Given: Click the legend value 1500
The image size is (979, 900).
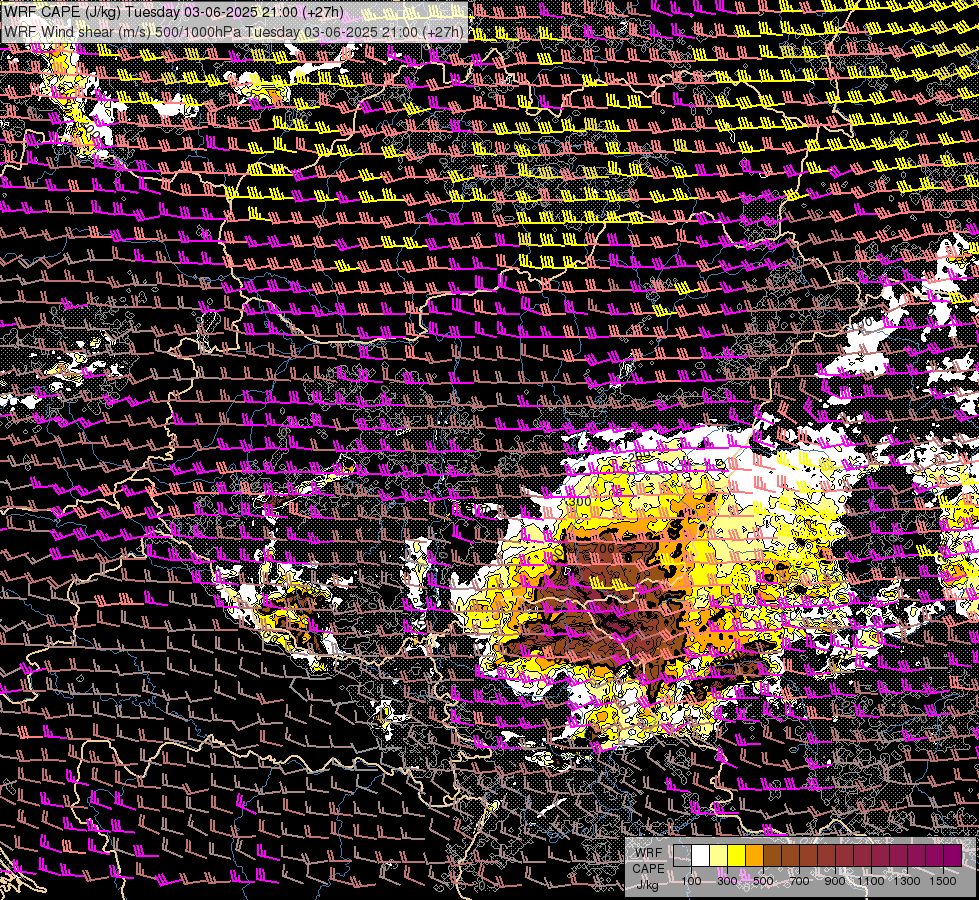Looking at the screenshot, I should coord(943,881).
